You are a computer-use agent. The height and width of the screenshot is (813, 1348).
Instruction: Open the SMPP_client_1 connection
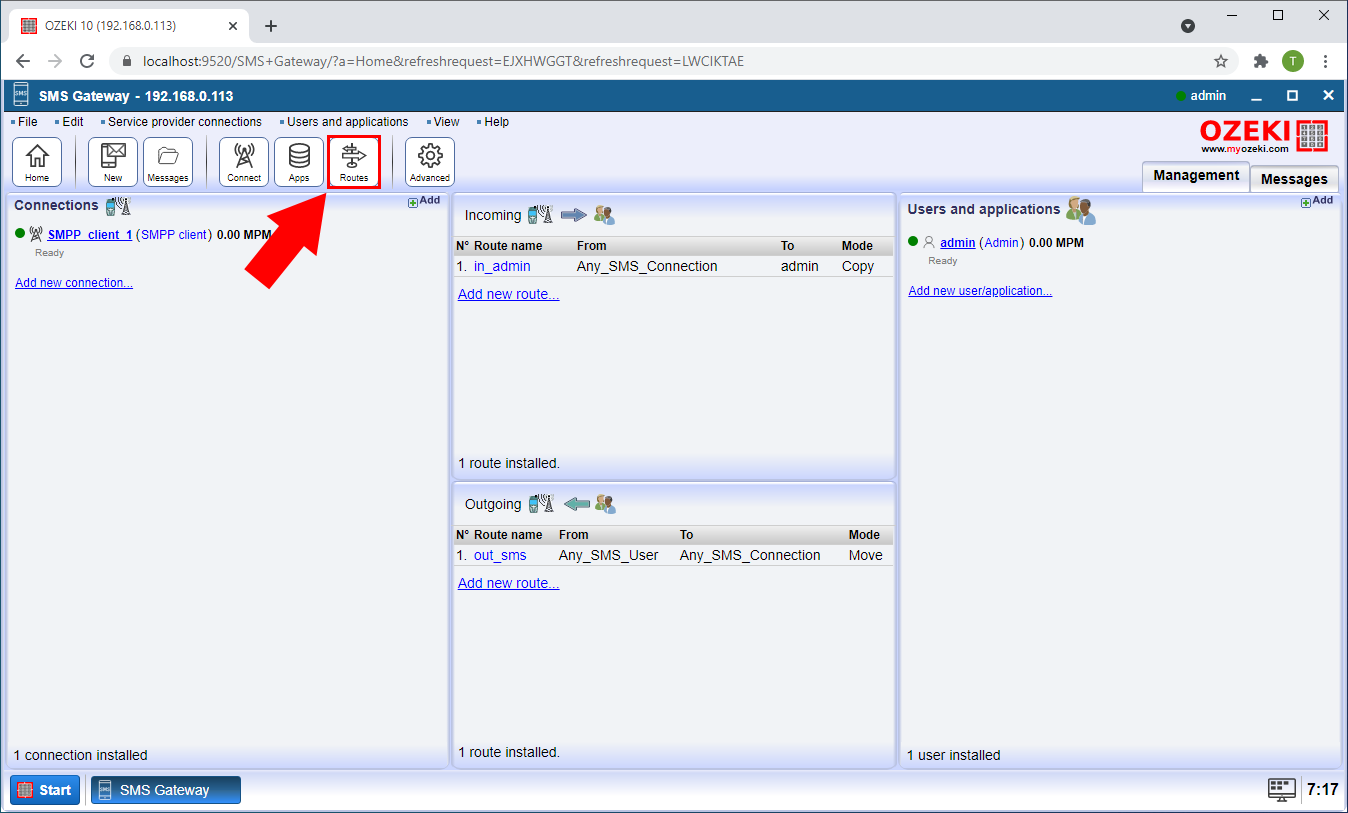89,234
